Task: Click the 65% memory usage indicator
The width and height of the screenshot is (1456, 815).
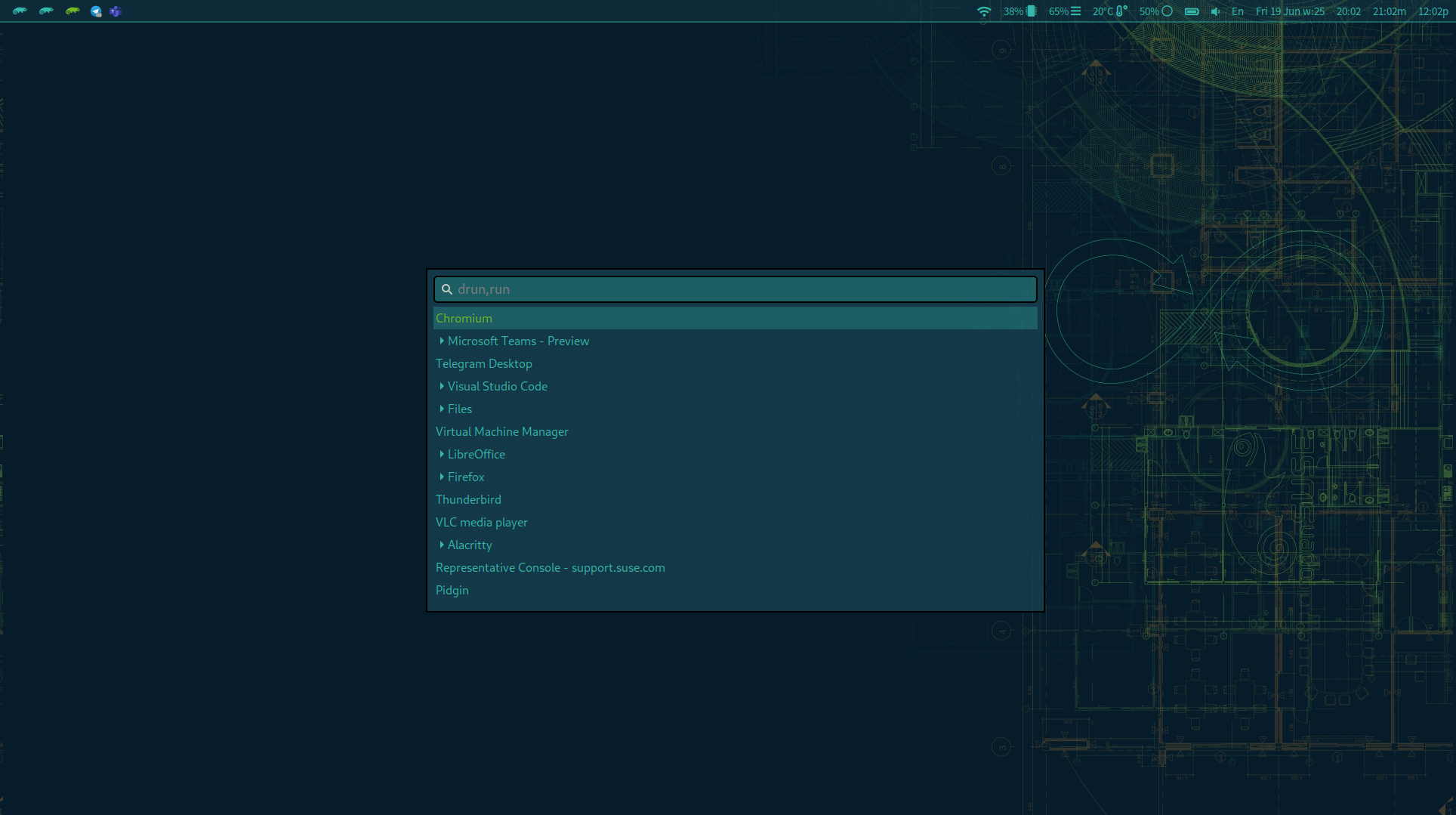Action: pyautogui.click(x=1064, y=11)
